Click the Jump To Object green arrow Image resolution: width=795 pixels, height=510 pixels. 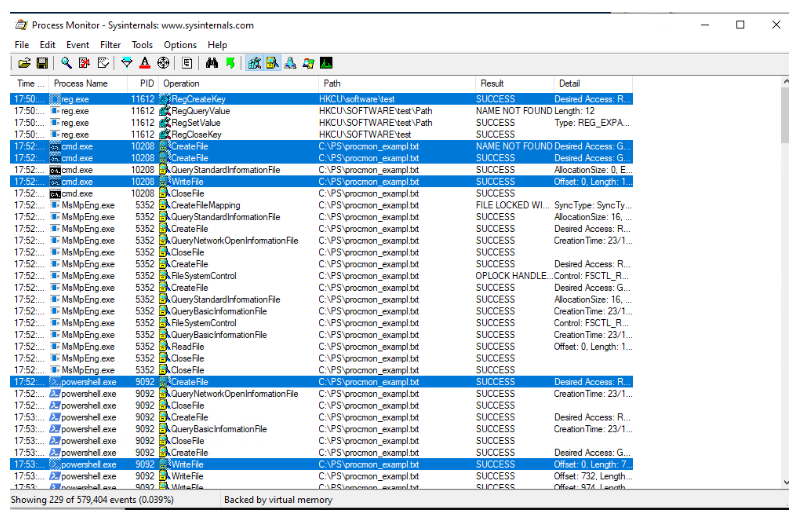click(x=230, y=63)
